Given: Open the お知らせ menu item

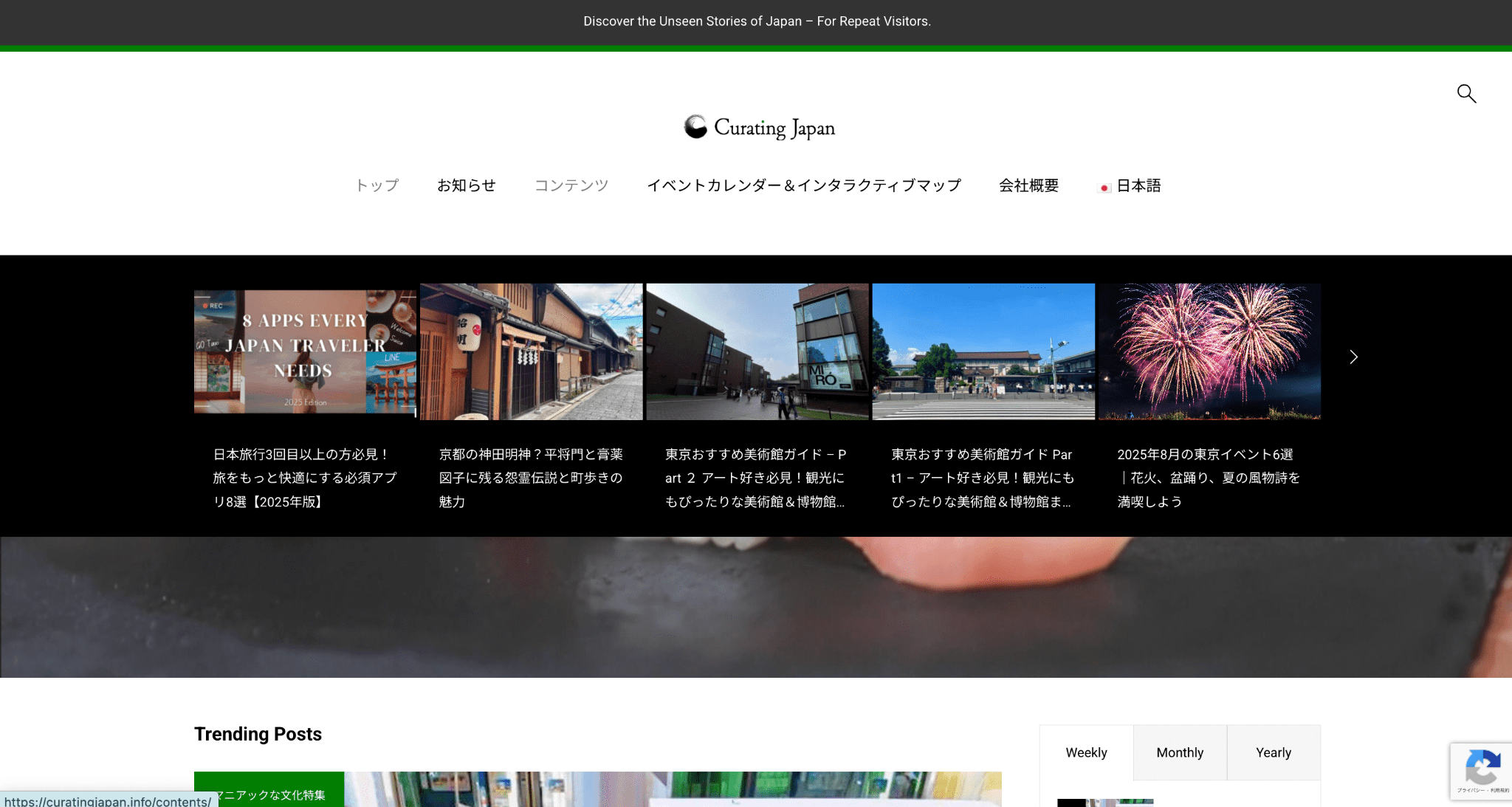Looking at the screenshot, I should pos(467,185).
